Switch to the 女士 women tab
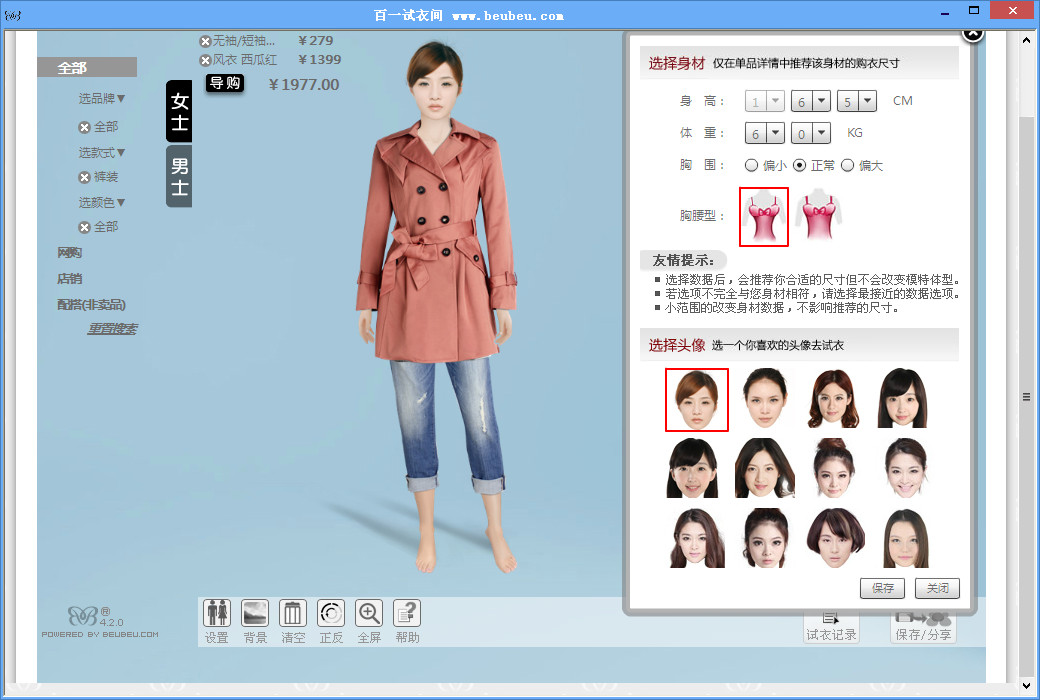Viewport: 1040px width, 700px height. [179, 111]
